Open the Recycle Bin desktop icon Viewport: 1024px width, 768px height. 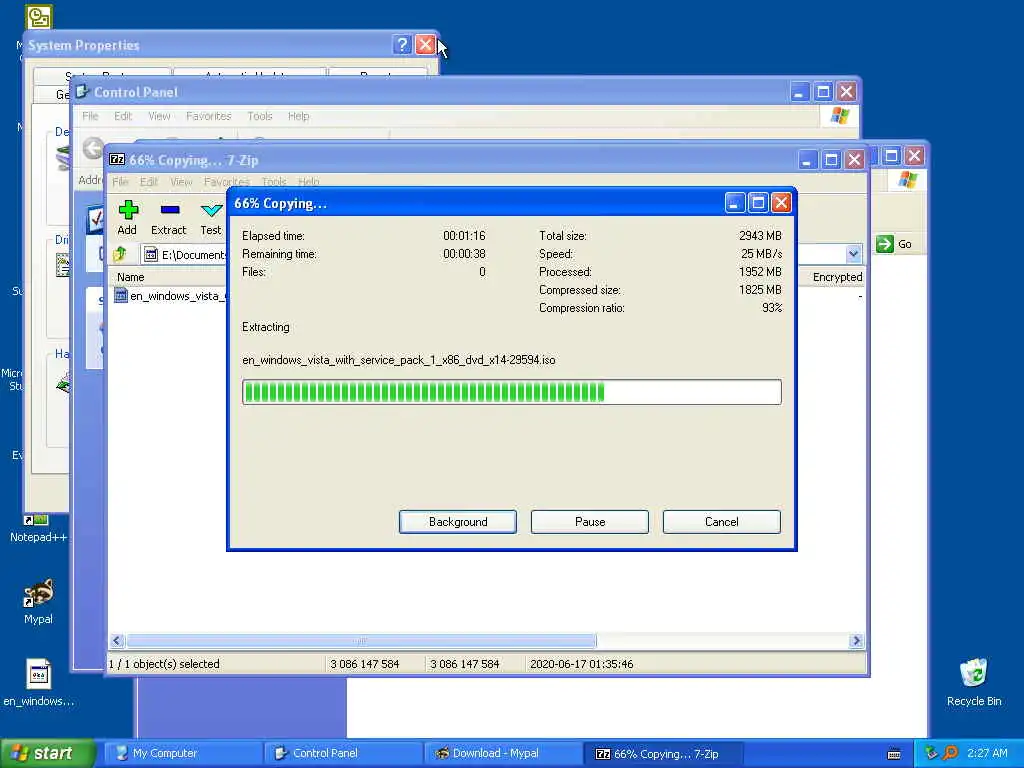[x=974, y=682]
